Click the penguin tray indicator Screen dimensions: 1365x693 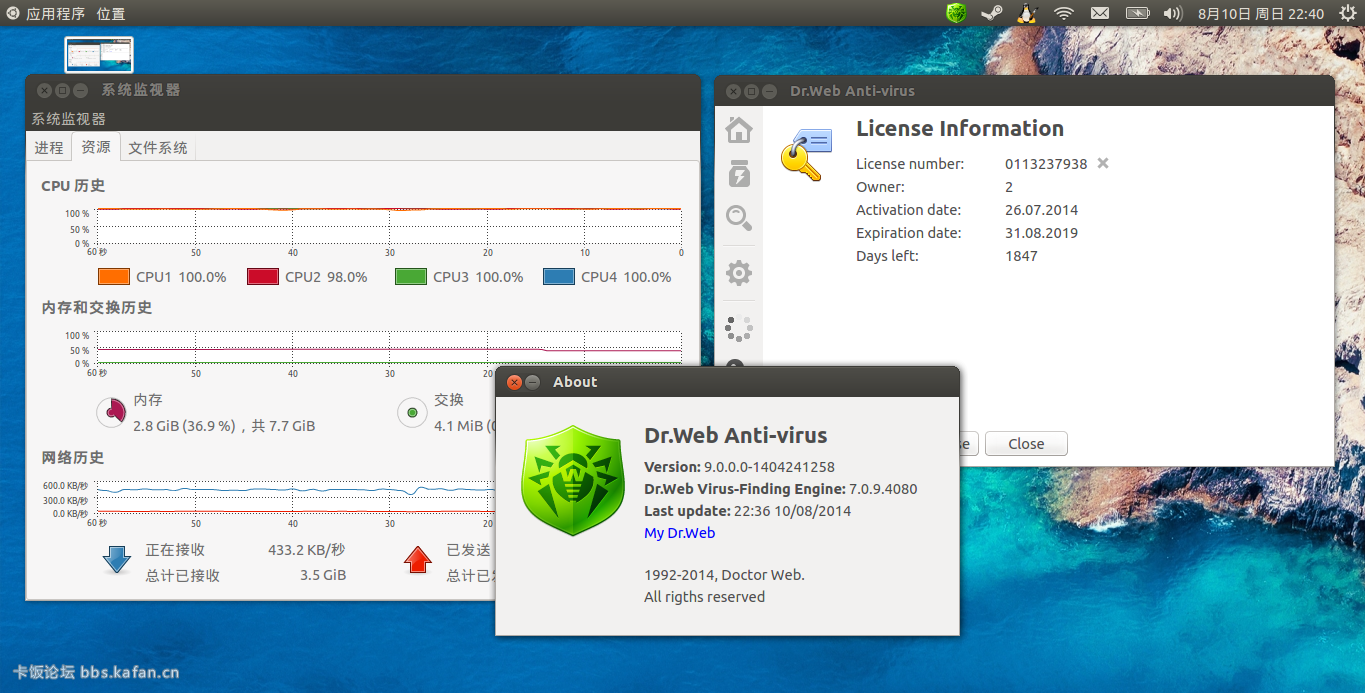pos(1026,13)
